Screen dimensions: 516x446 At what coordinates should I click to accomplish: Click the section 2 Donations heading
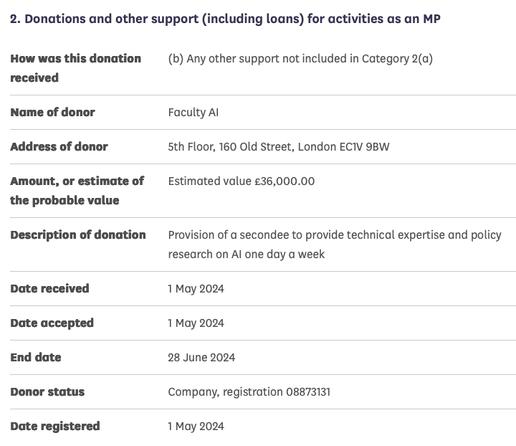[225, 19]
